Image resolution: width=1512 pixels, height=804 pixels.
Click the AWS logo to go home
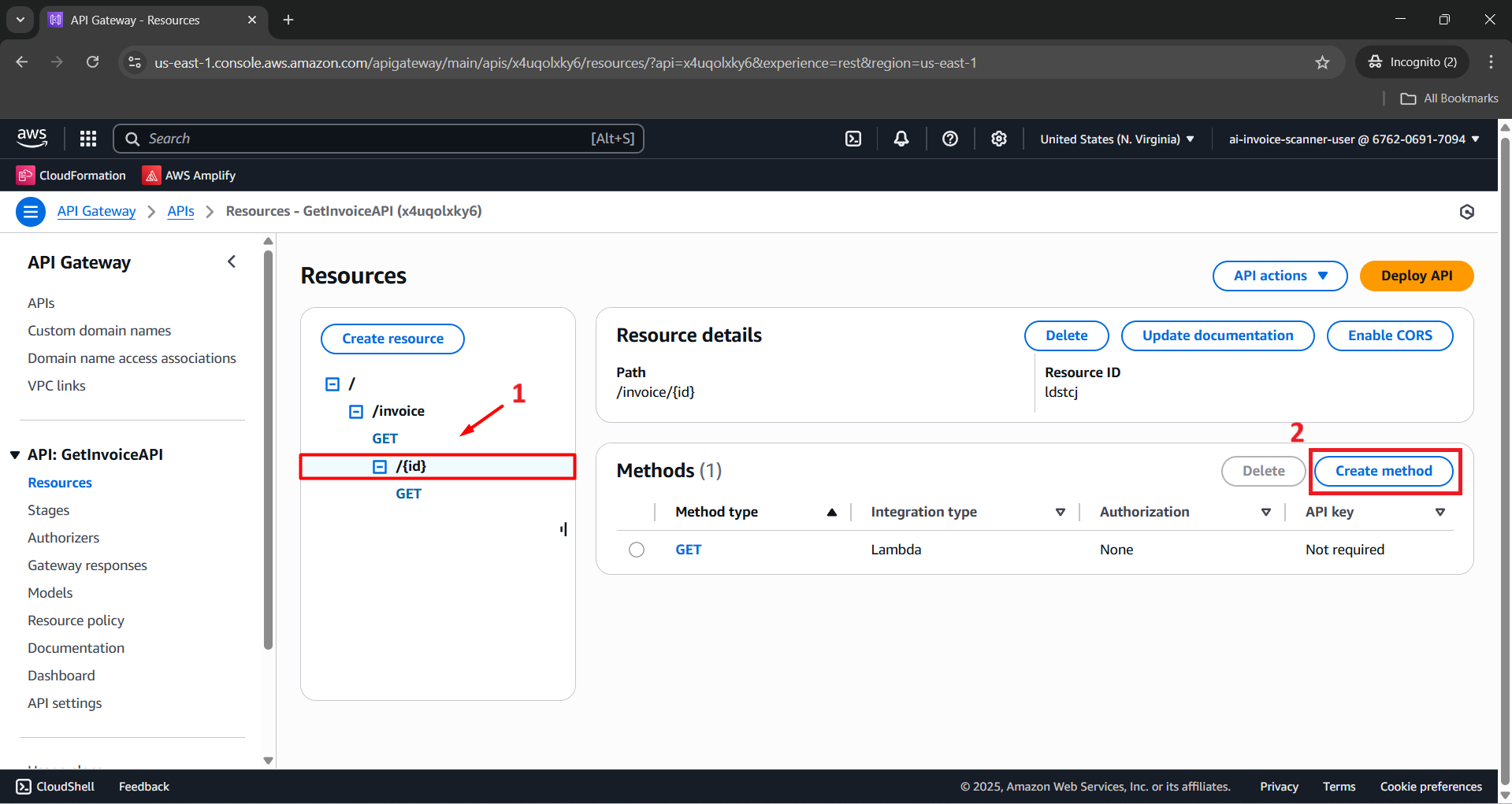pos(32,138)
